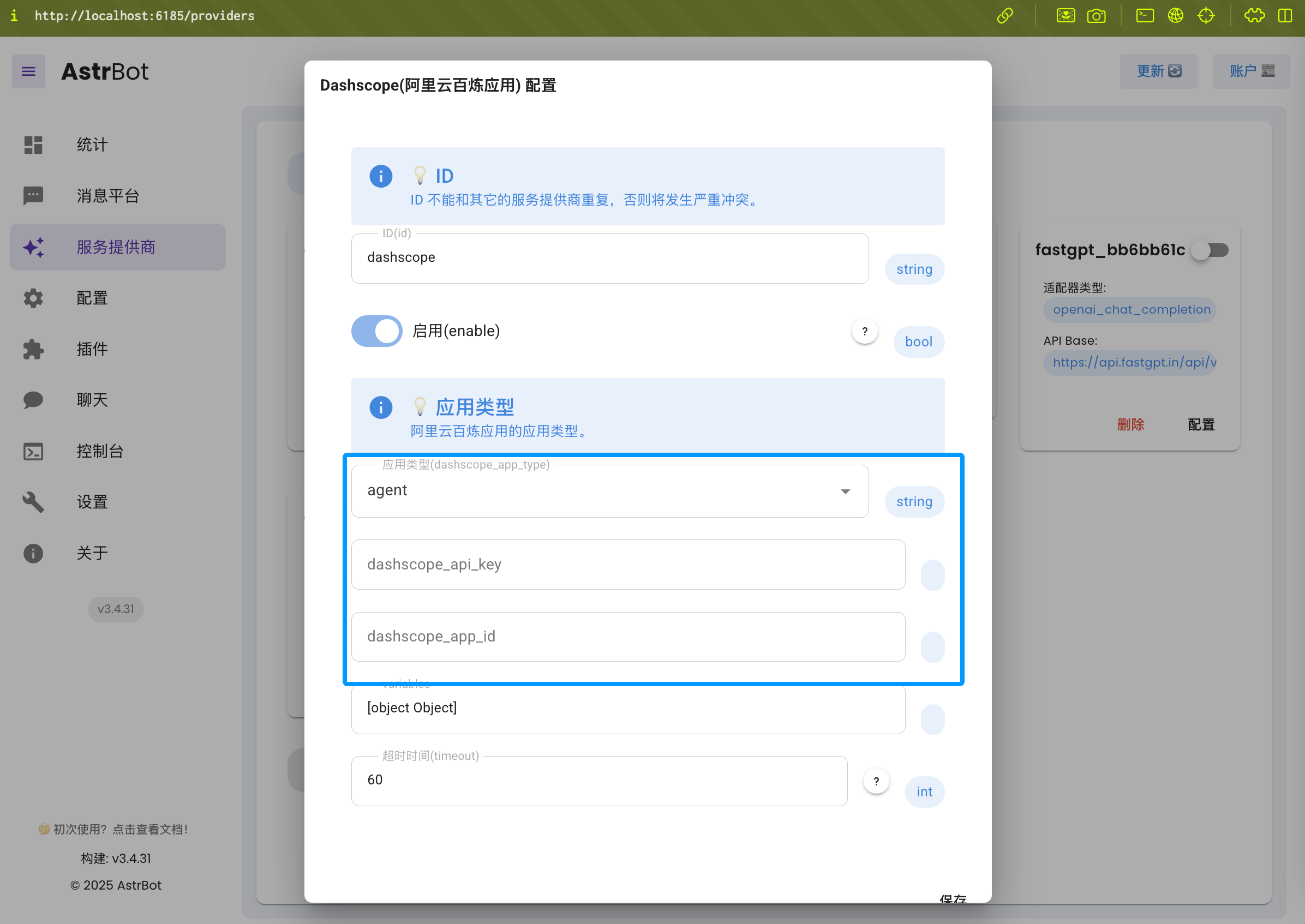This screenshot has height=924, width=1305.
Task: Select 服务提供商 in the sidebar
Action: [118, 247]
